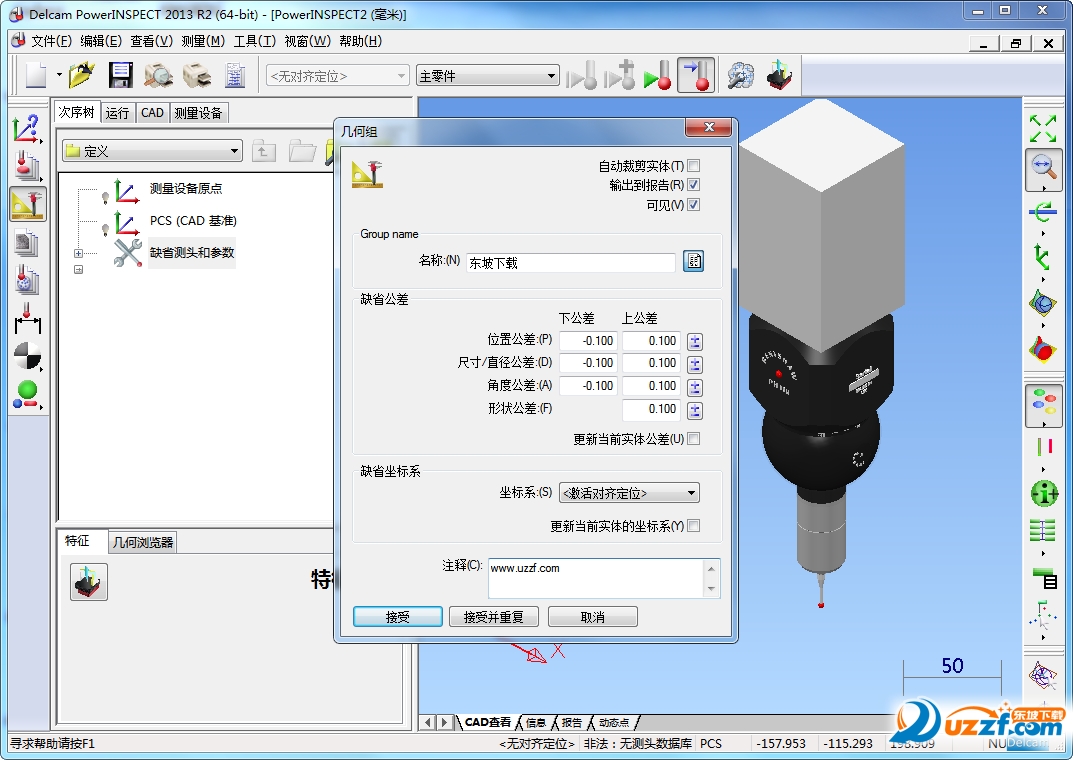
Task: Select the 测量设备原点 tree item
Action: 186,189
